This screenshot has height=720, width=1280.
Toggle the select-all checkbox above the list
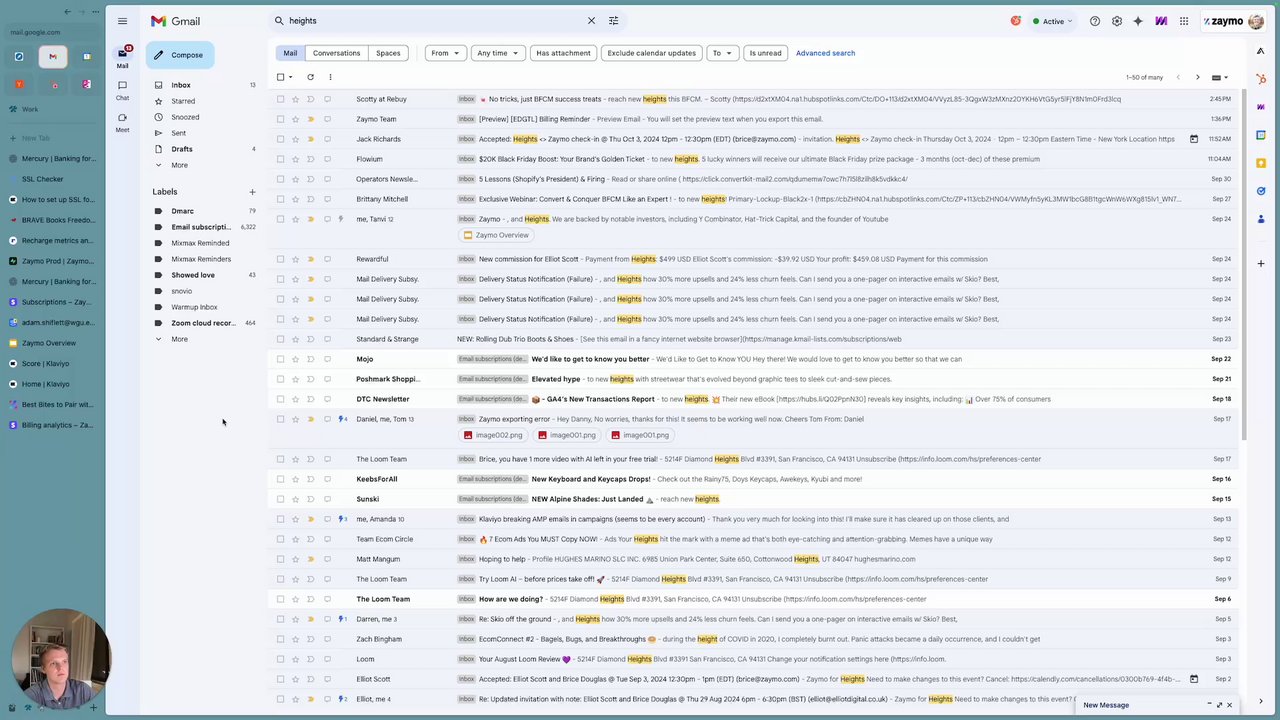click(x=280, y=77)
